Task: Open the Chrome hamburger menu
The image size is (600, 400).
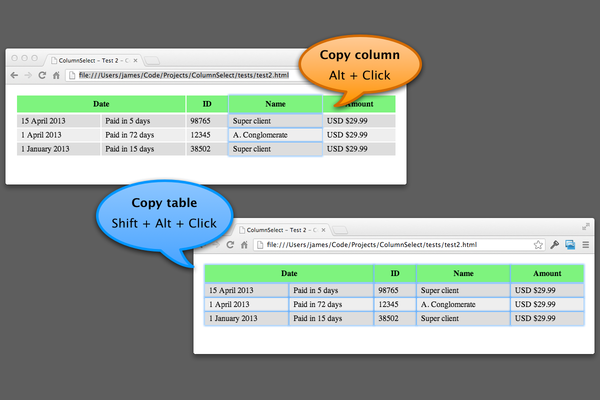Action: [x=585, y=245]
